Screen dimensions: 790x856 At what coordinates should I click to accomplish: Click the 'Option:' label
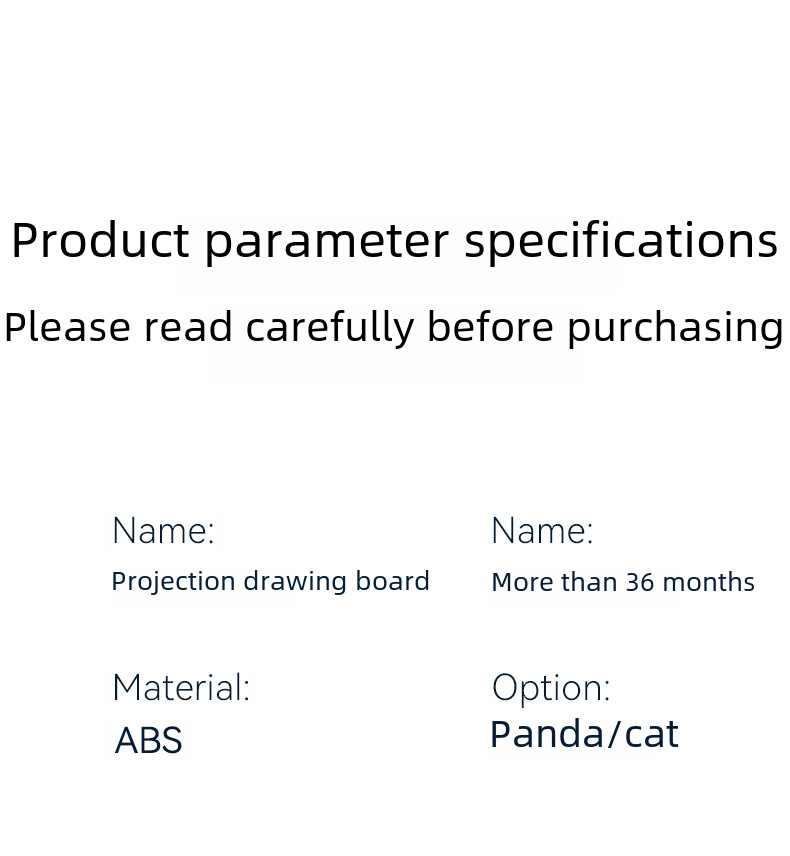[551, 690]
